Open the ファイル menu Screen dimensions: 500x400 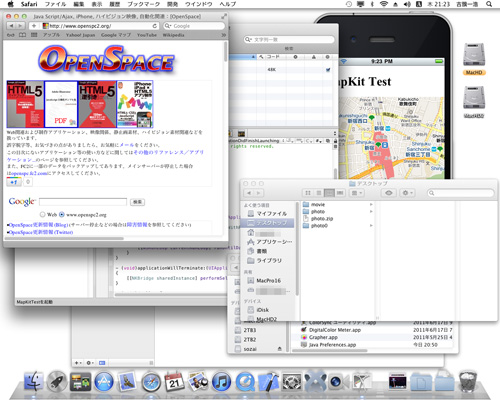click(x=55, y=4)
